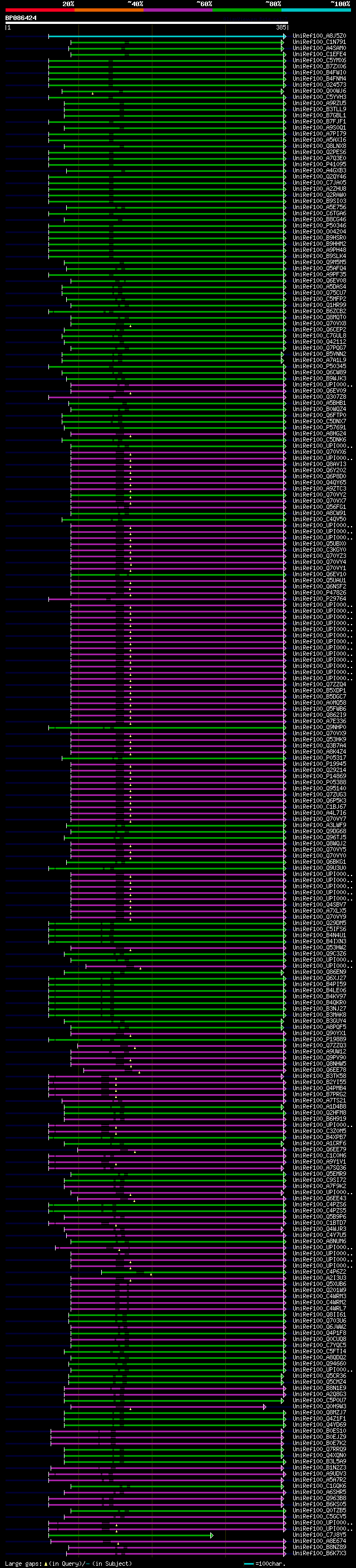Select the UniRef100_A8E674 label
Image resolution: width=356 pixels, height=1568 pixels.
(x=319, y=1540)
